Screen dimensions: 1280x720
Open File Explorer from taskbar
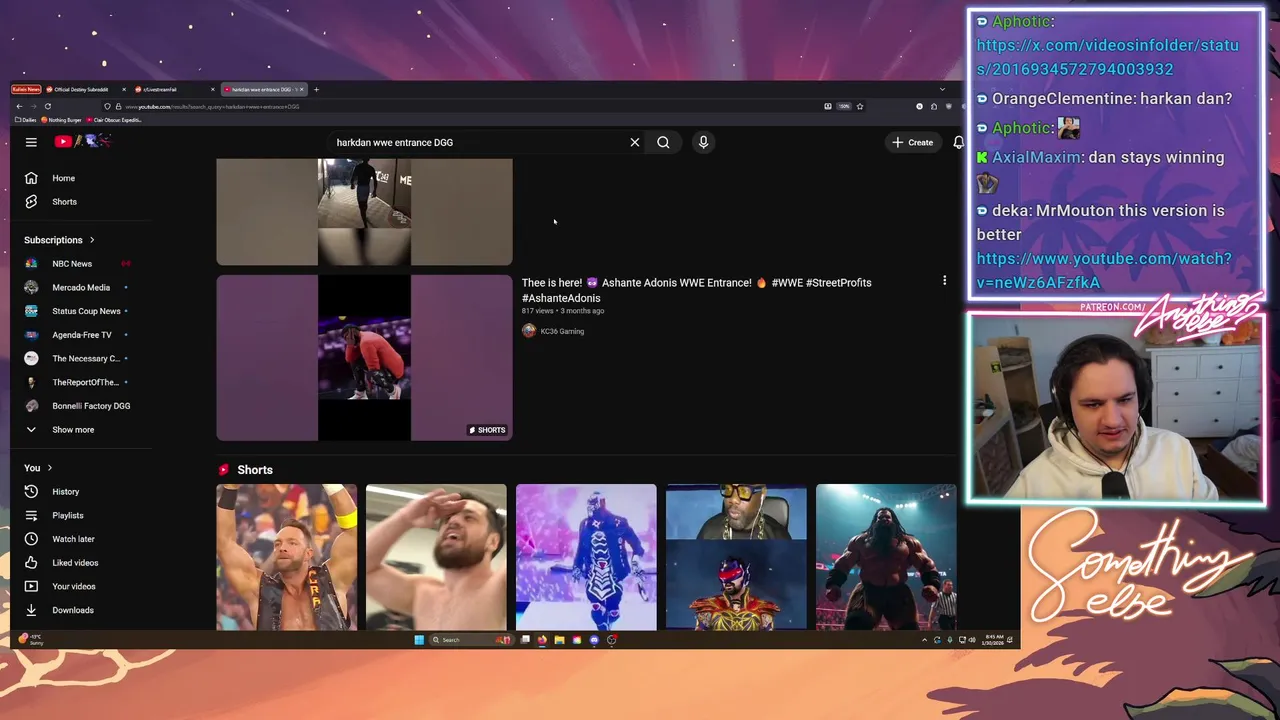click(559, 640)
